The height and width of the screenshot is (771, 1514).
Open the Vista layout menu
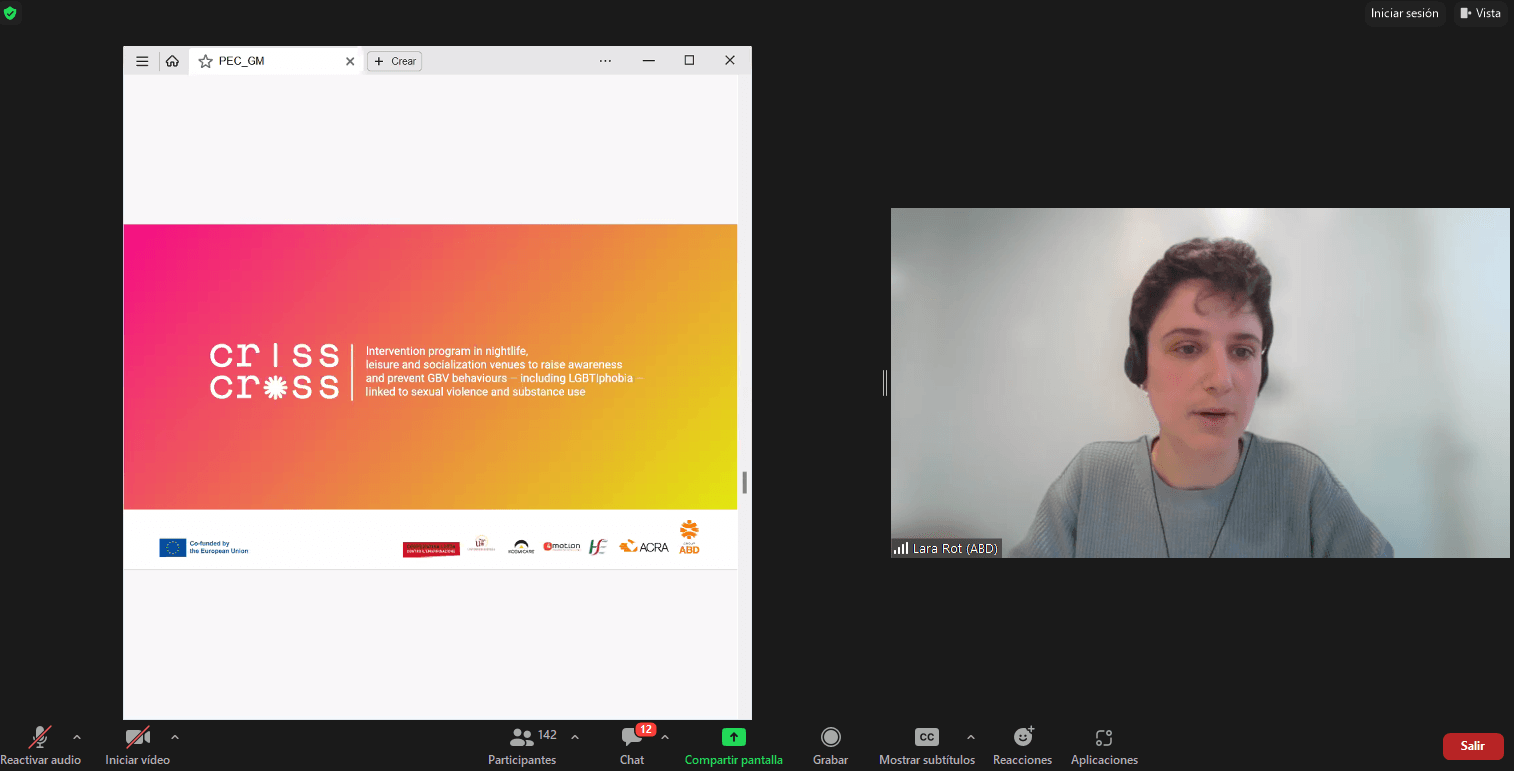point(1480,13)
